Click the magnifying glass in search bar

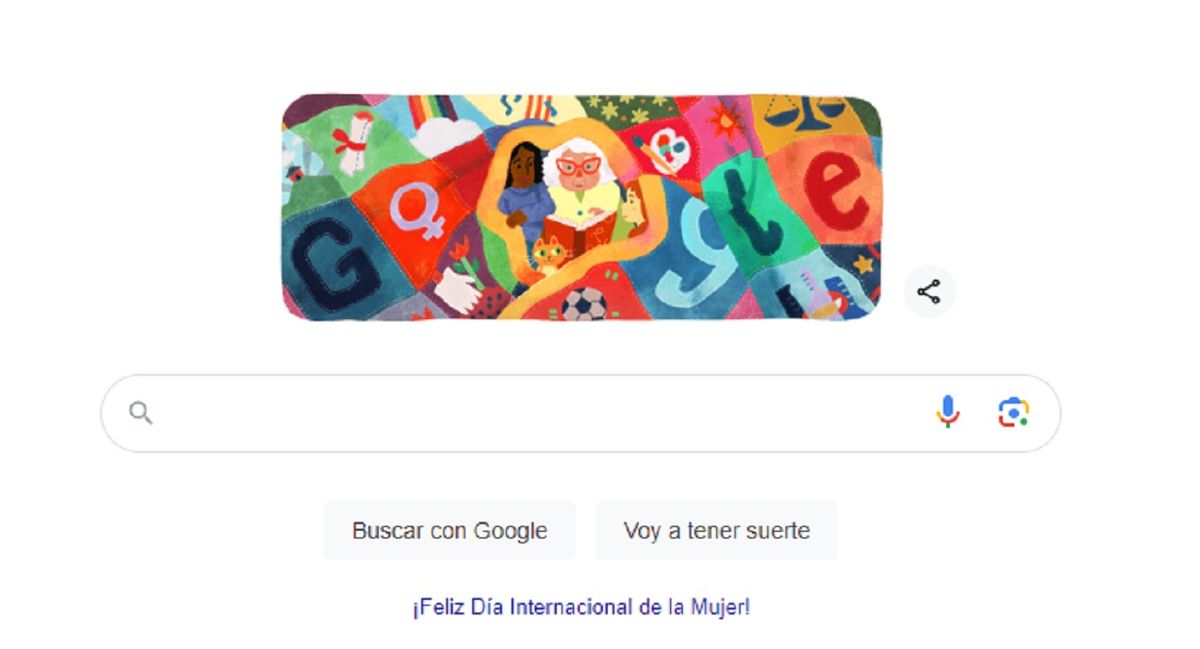(x=141, y=413)
